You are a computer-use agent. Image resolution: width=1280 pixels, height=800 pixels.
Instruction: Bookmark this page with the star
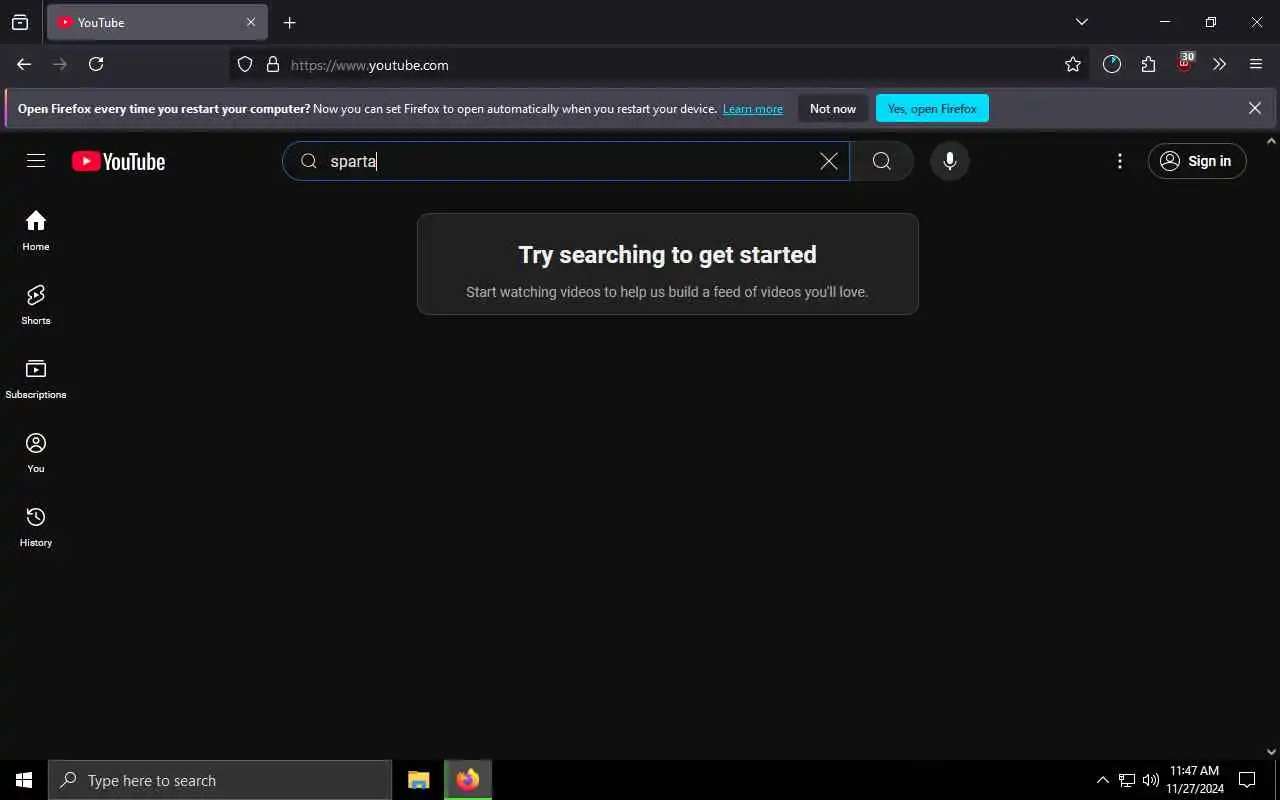point(1073,65)
